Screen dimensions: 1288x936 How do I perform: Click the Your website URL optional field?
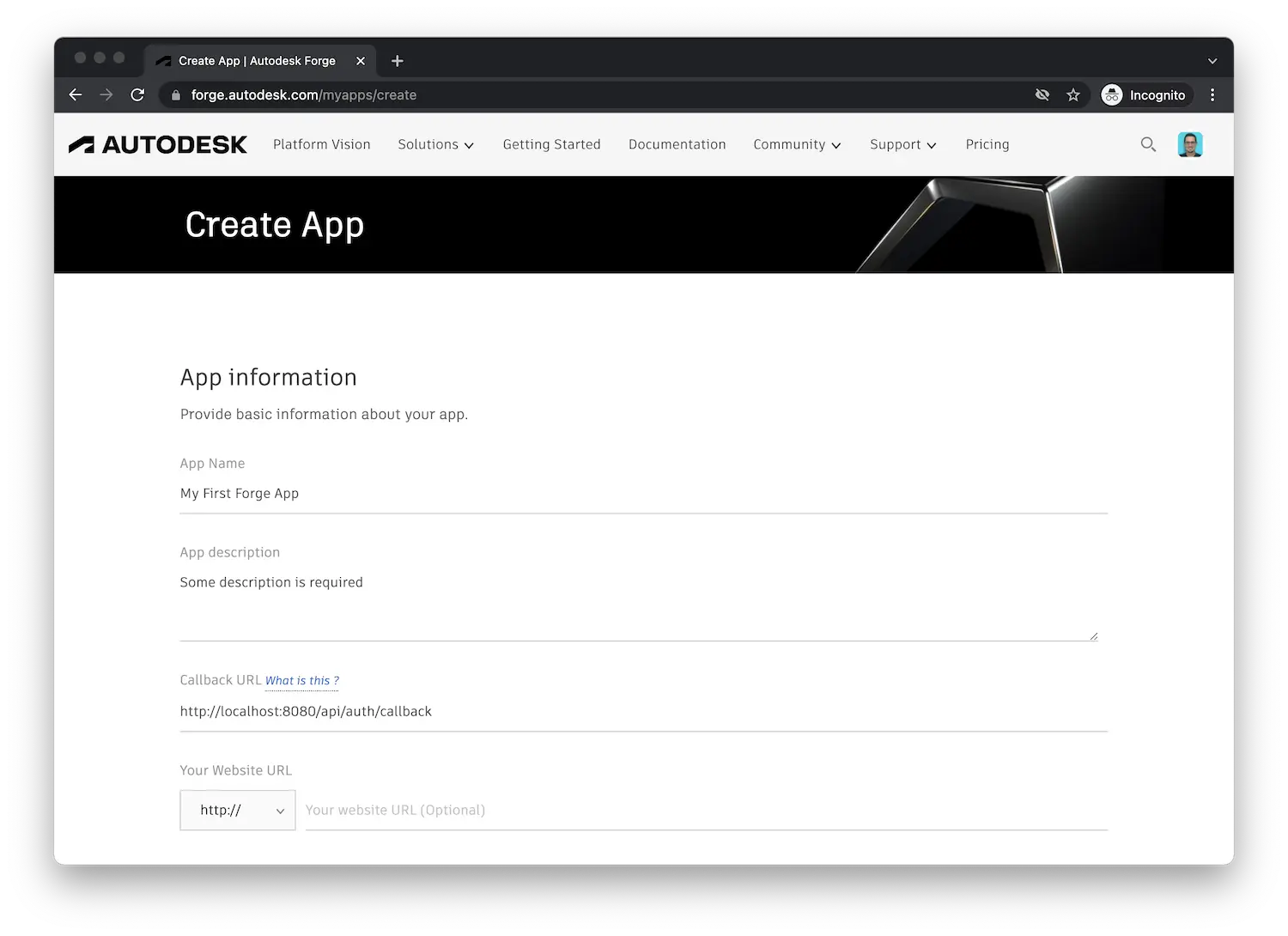pos(707,810)
